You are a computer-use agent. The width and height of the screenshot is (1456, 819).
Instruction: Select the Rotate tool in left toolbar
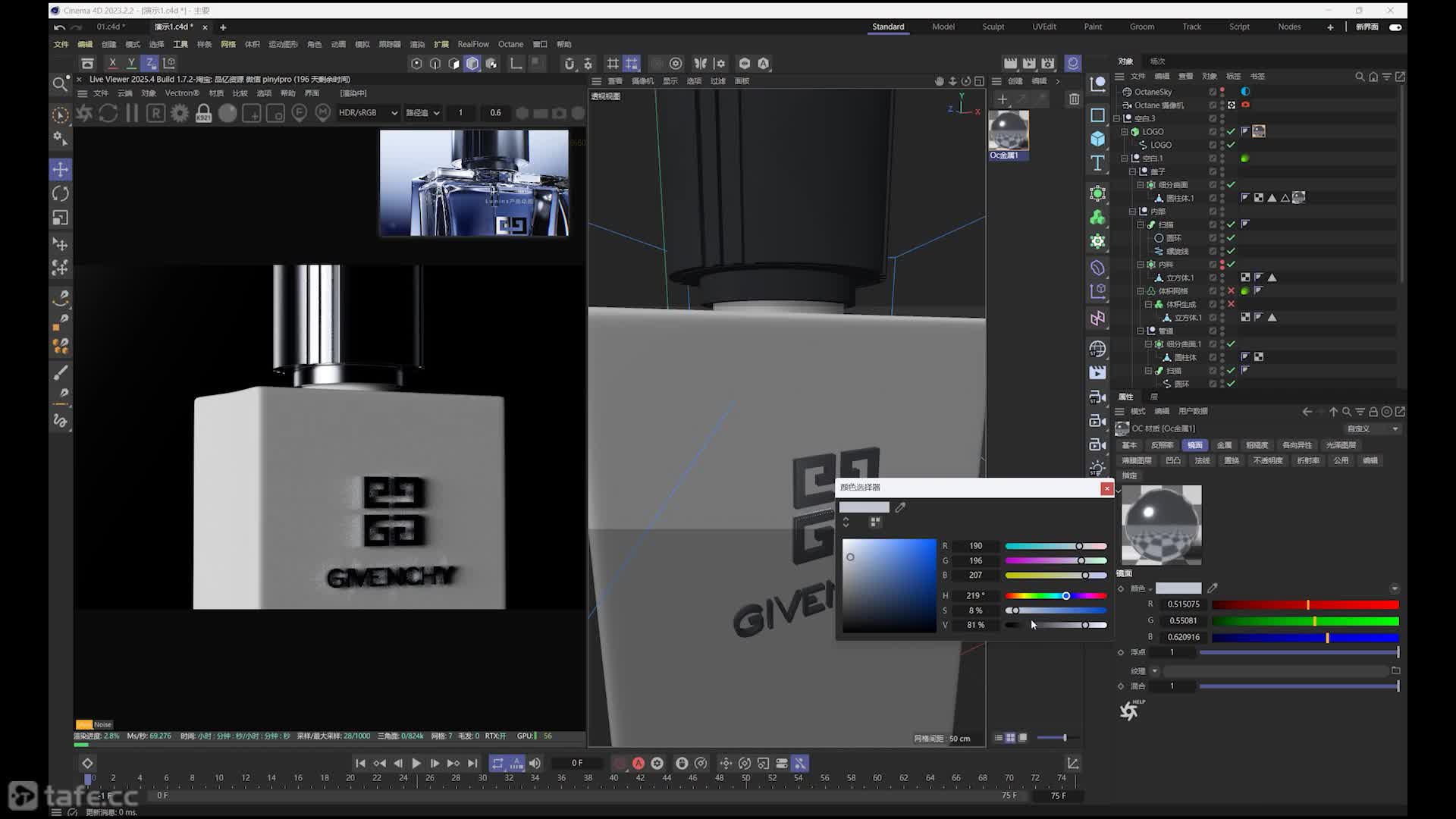(x=61, y=193)
